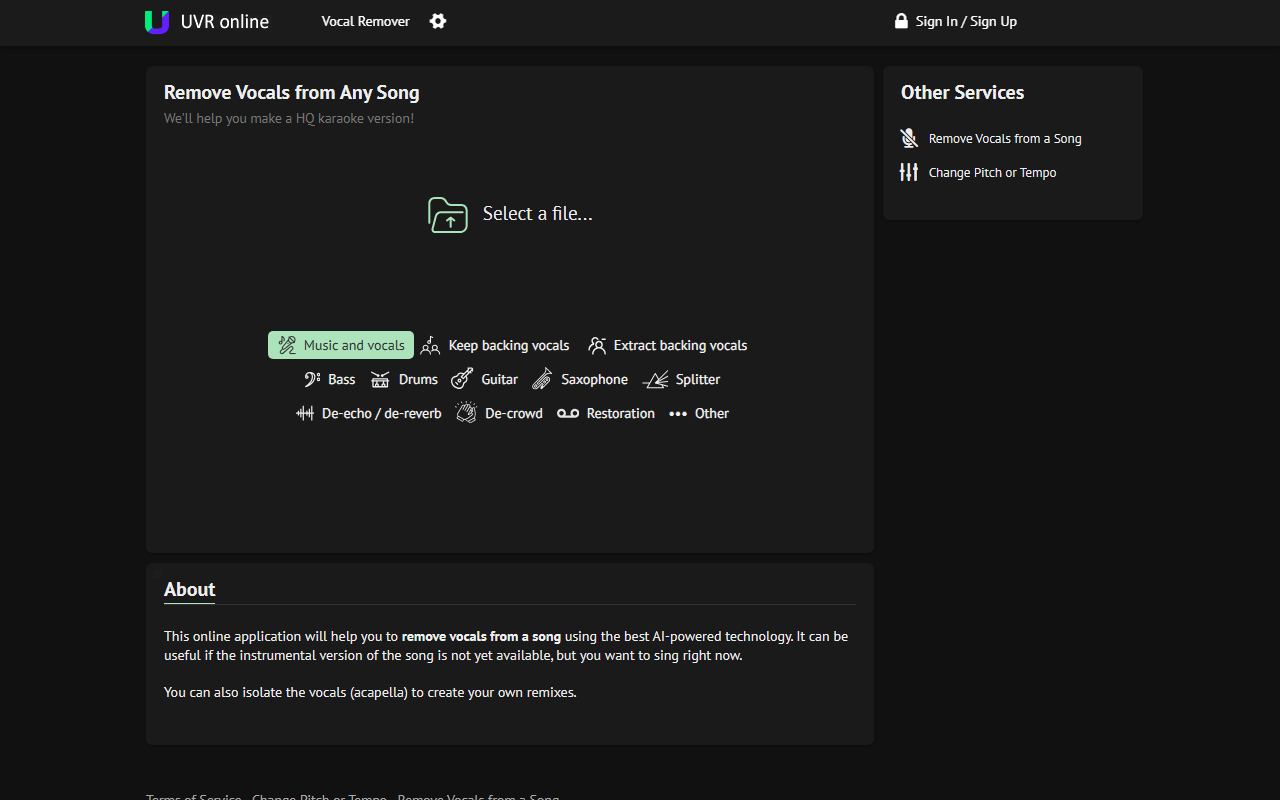Screen dimensions: 1280x800
Task: Click the muted microphone icon in Other Services
Action: pos(909,138)
